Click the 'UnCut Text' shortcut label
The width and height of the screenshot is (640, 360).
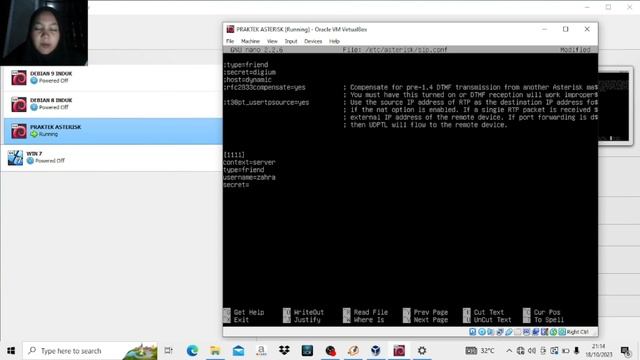click(x=492, y=320)
